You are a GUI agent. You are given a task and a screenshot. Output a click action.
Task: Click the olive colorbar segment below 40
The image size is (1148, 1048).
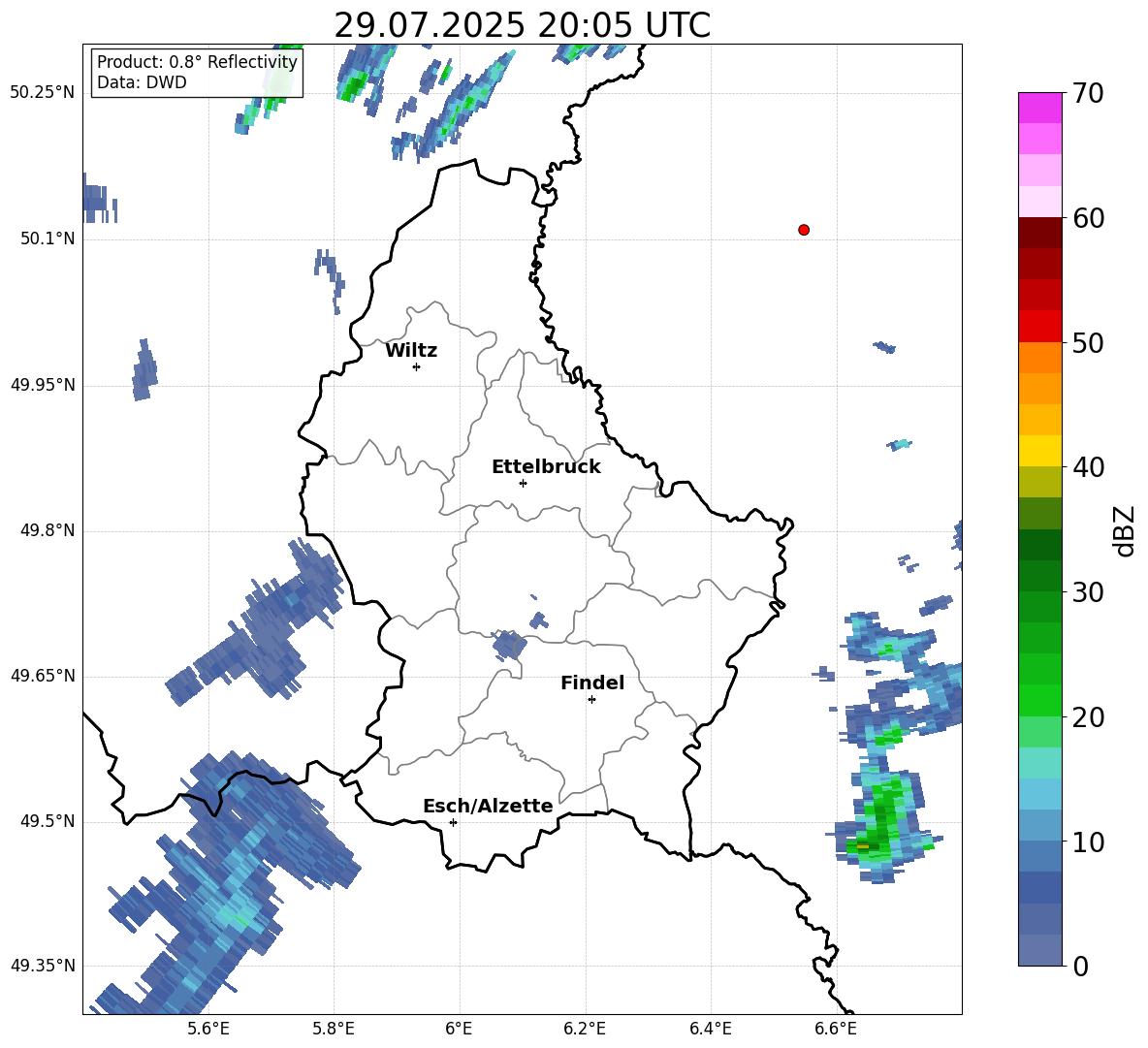[x=1039, y=482]
